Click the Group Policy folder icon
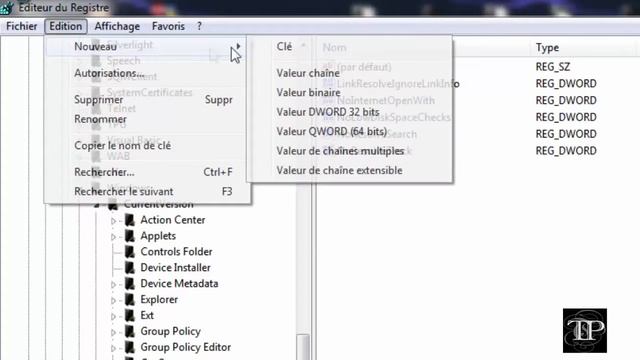640x360 pixels. pyautogui.click(x=130, y=332)
